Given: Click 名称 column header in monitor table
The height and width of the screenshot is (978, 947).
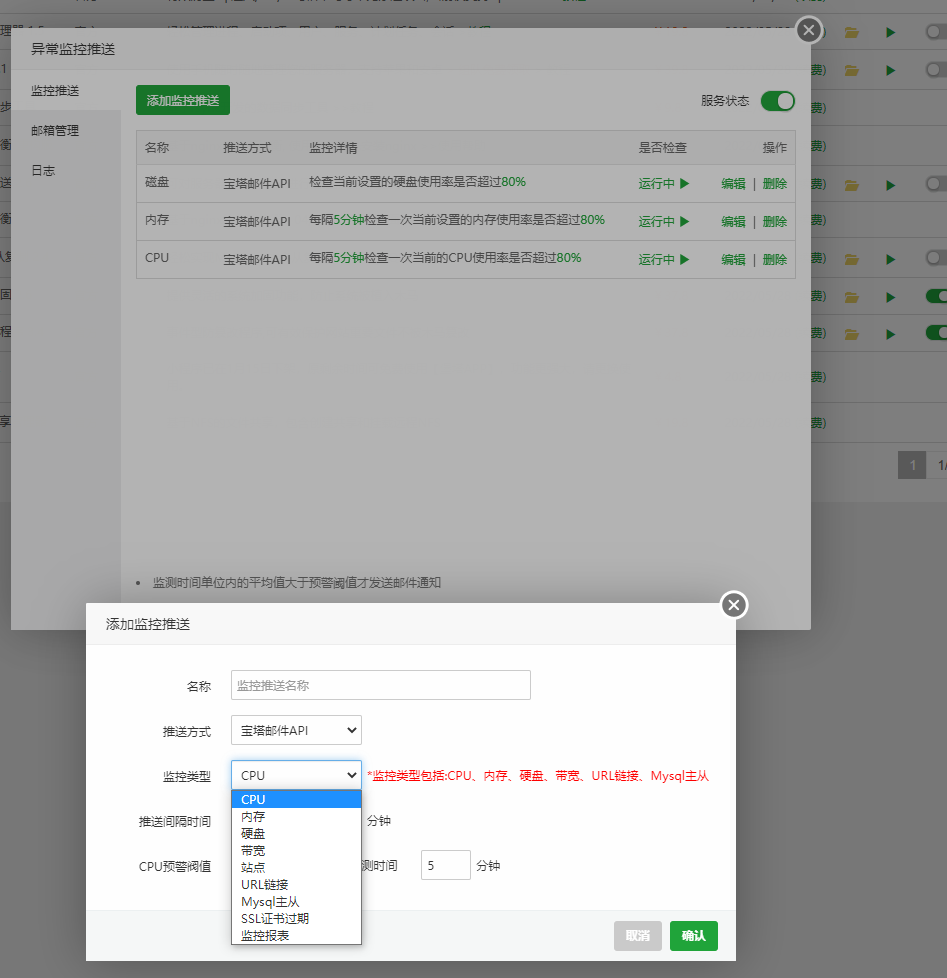Looking at the screenshot, I should point(157,148).
